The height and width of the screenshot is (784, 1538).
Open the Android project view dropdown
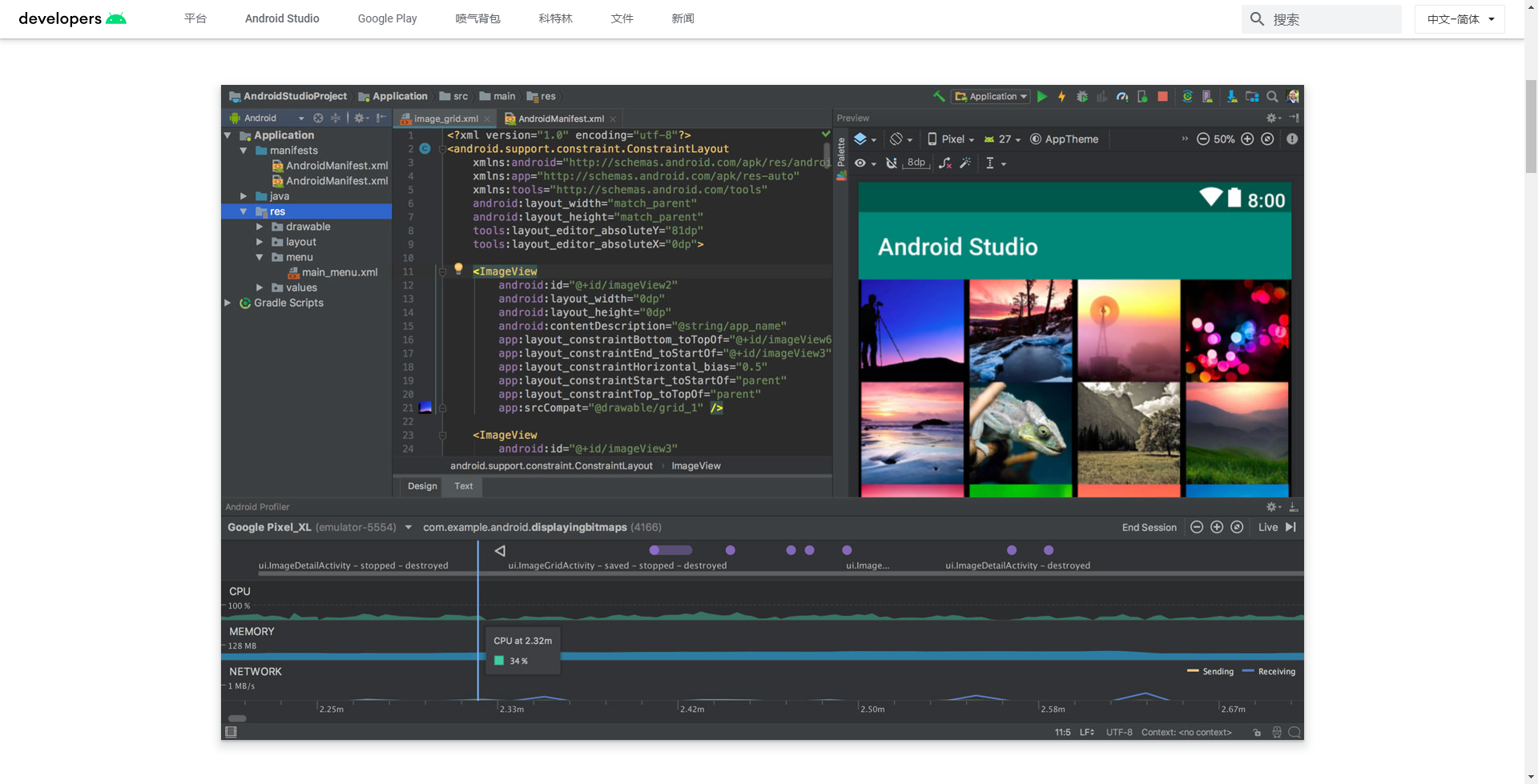(x=267, y=118)
